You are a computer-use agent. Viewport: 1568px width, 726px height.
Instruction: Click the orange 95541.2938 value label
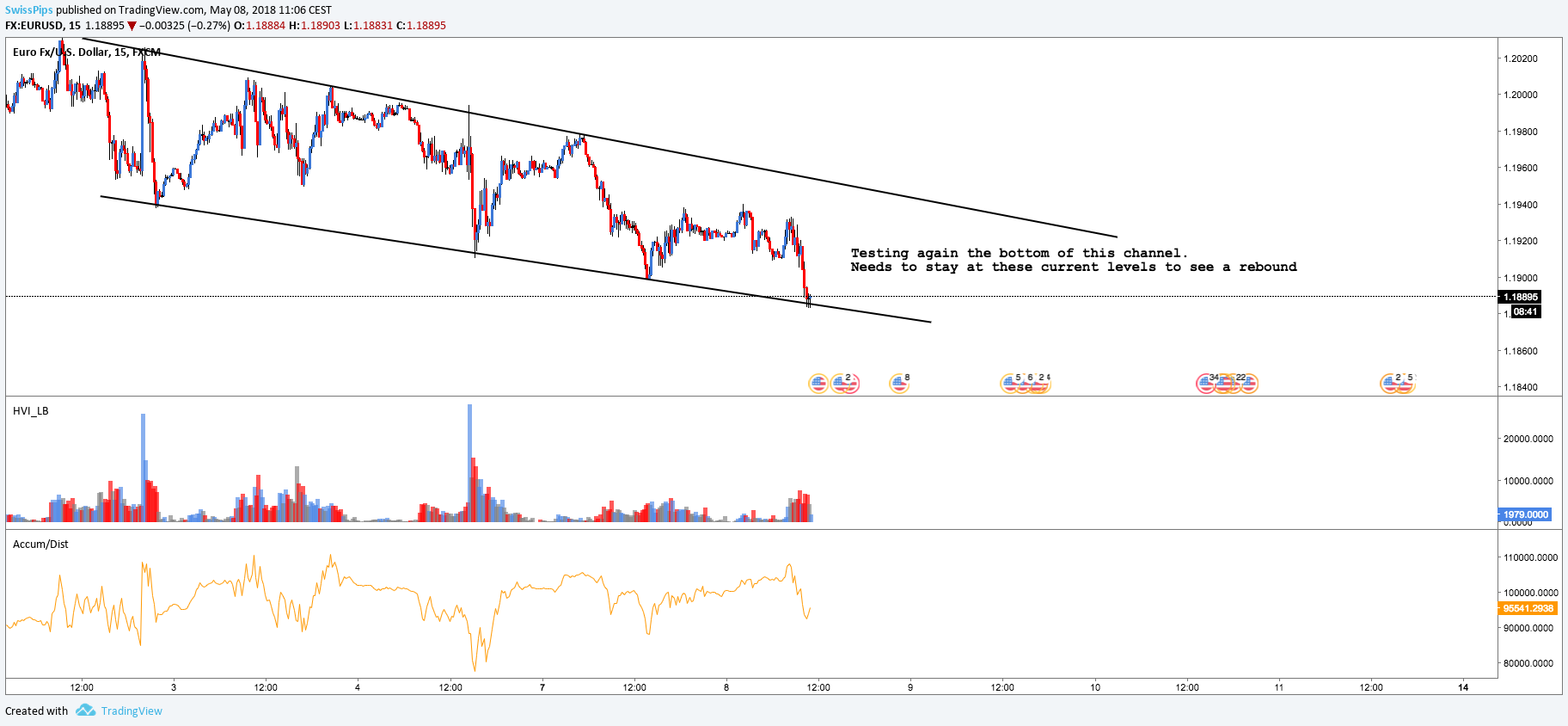1528,608
